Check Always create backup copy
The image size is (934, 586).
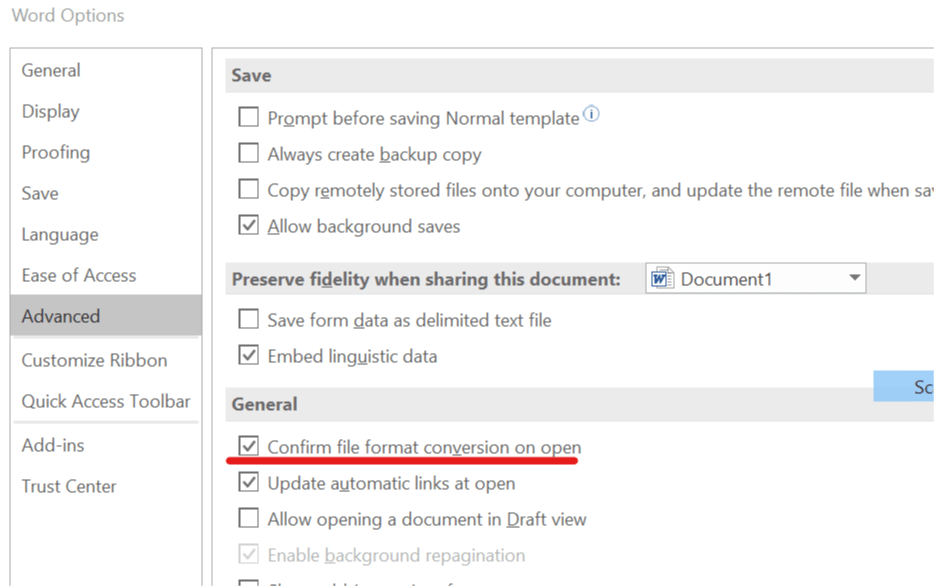[x=248, y=153]
